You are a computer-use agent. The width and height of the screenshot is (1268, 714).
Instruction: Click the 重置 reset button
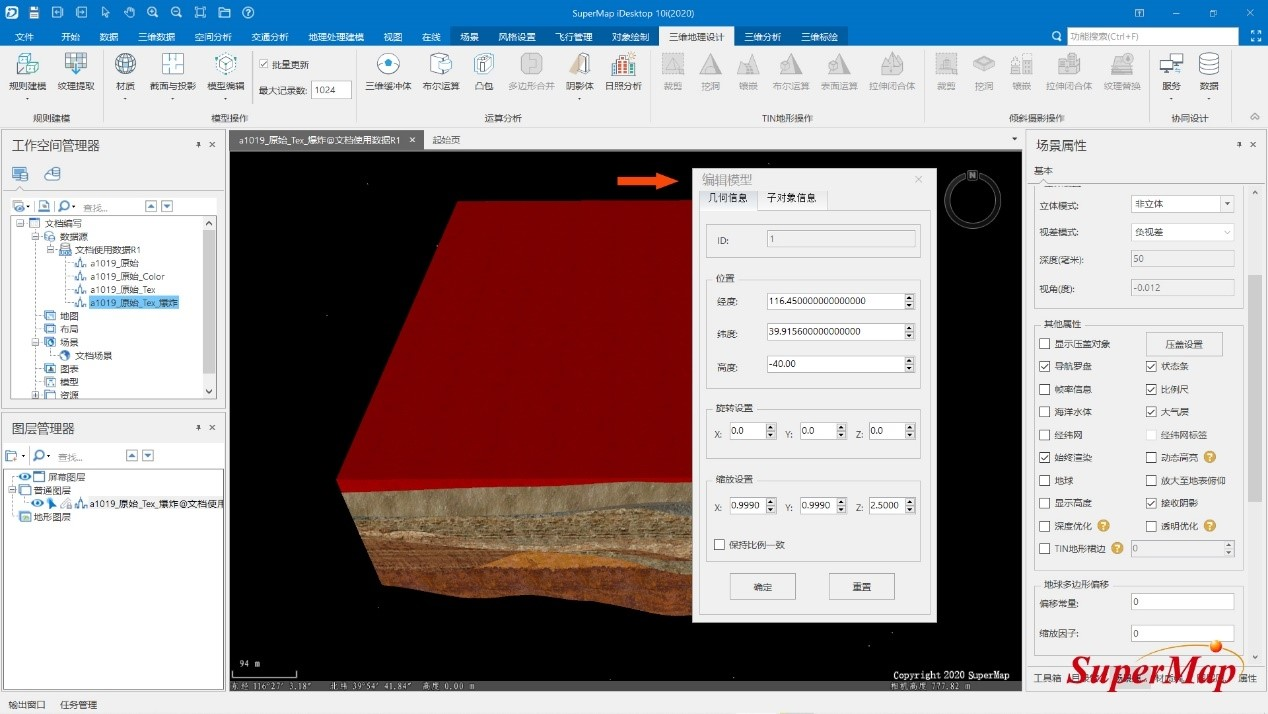(861, 586)
